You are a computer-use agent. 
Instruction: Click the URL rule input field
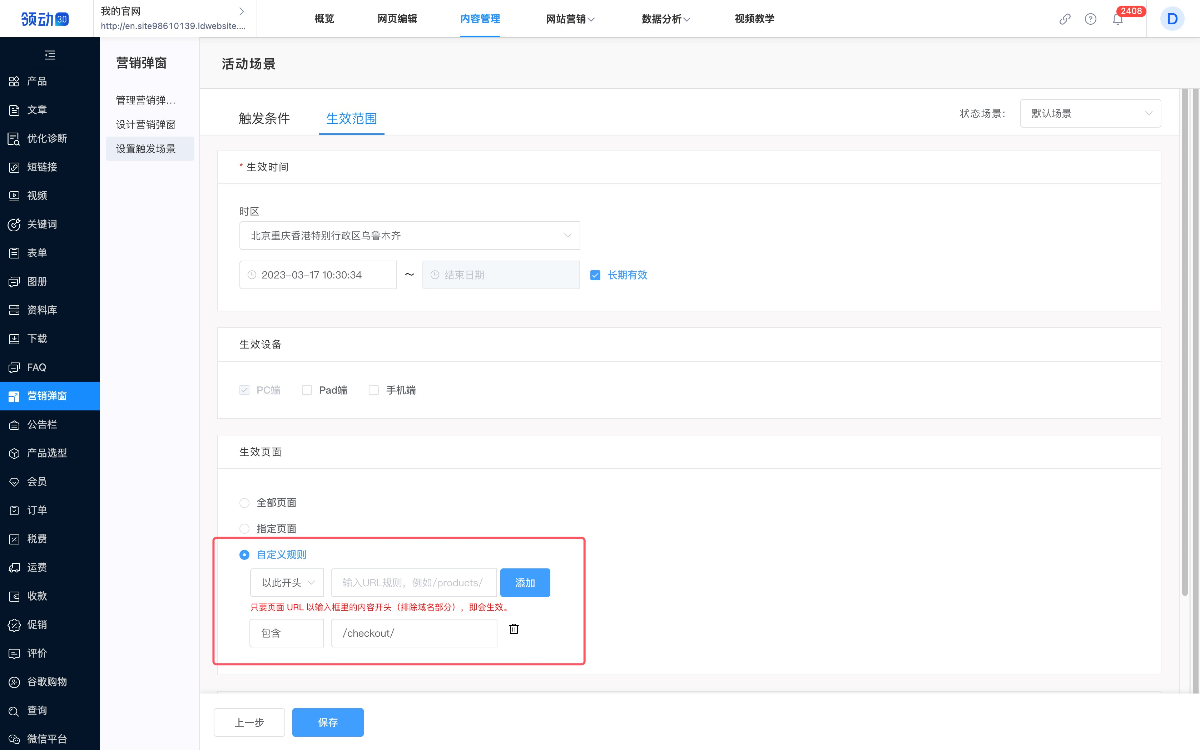coord(414,583)
